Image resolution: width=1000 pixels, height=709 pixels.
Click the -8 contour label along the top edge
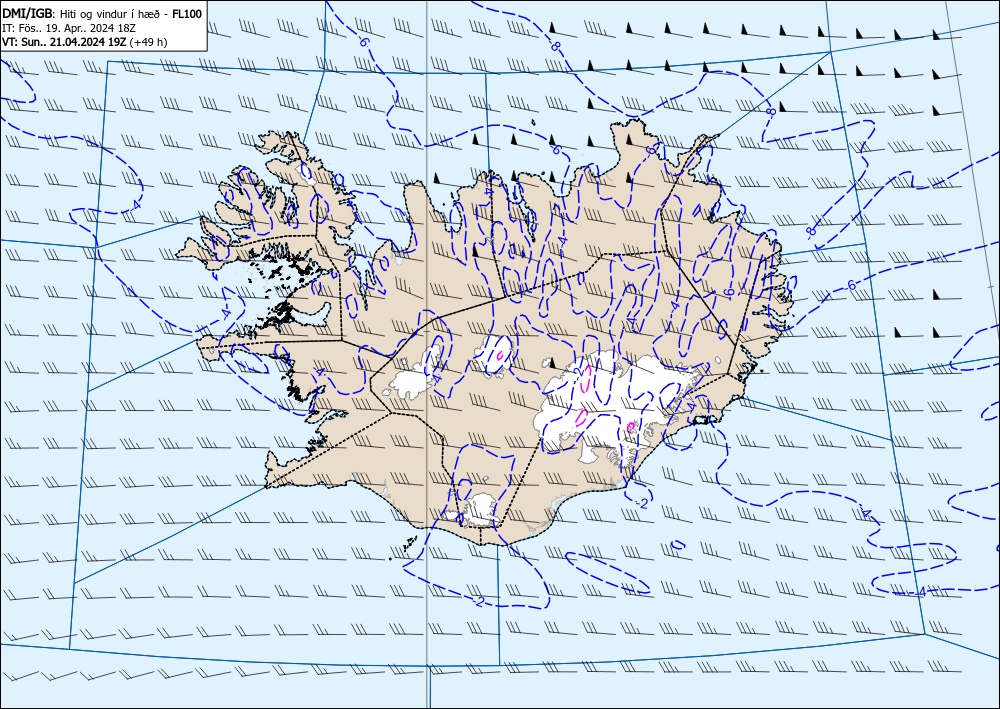[554, 46]
